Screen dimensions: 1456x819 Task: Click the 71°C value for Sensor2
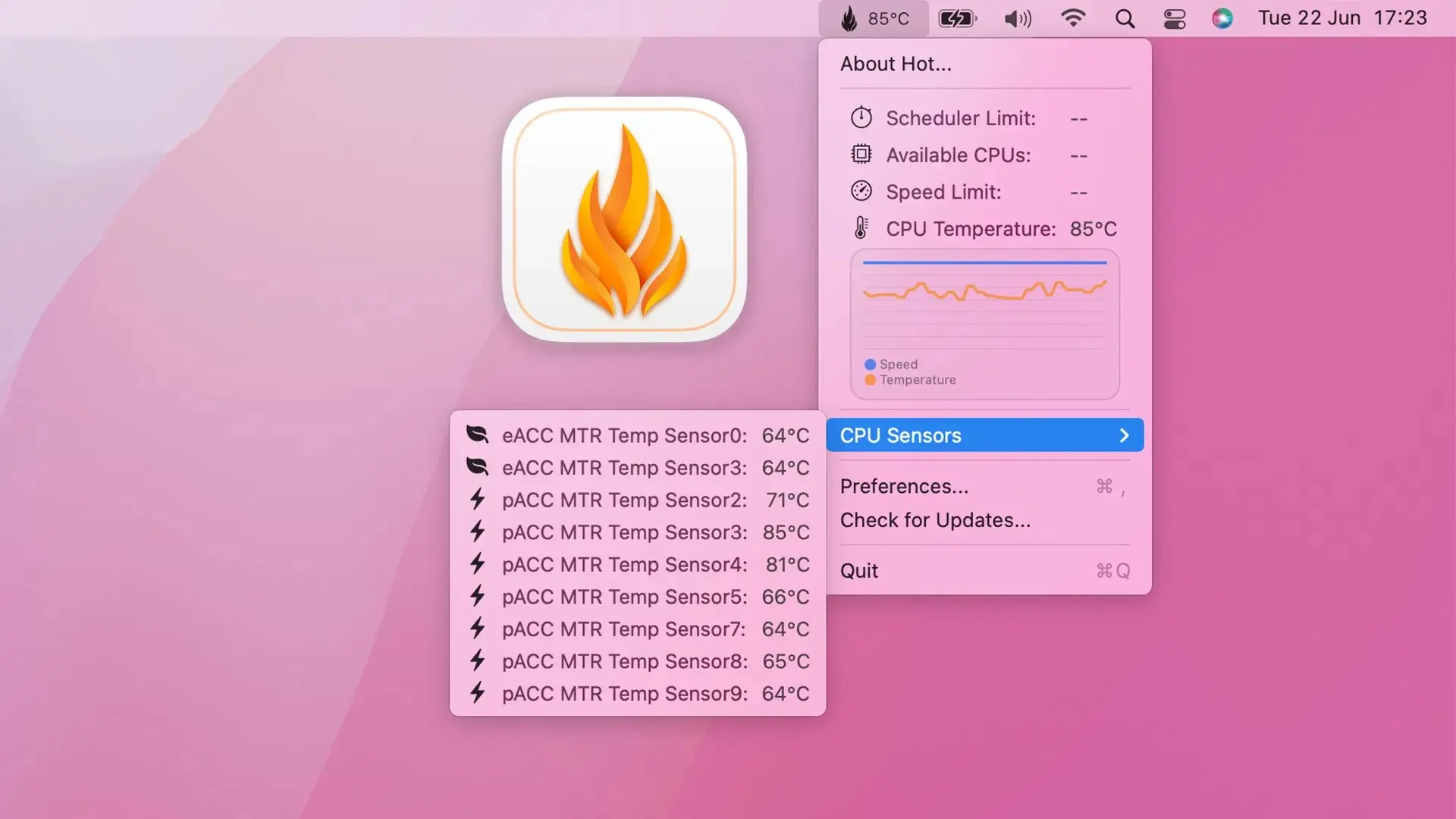tap(787, 500)
